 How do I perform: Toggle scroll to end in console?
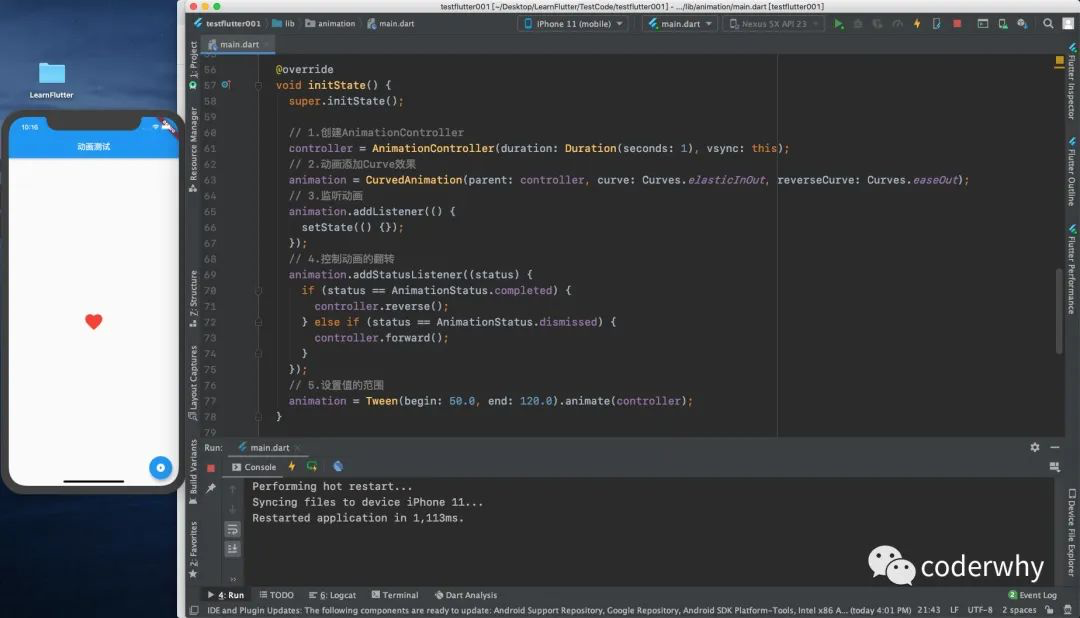pyautogui.click(x=232, y=549)
